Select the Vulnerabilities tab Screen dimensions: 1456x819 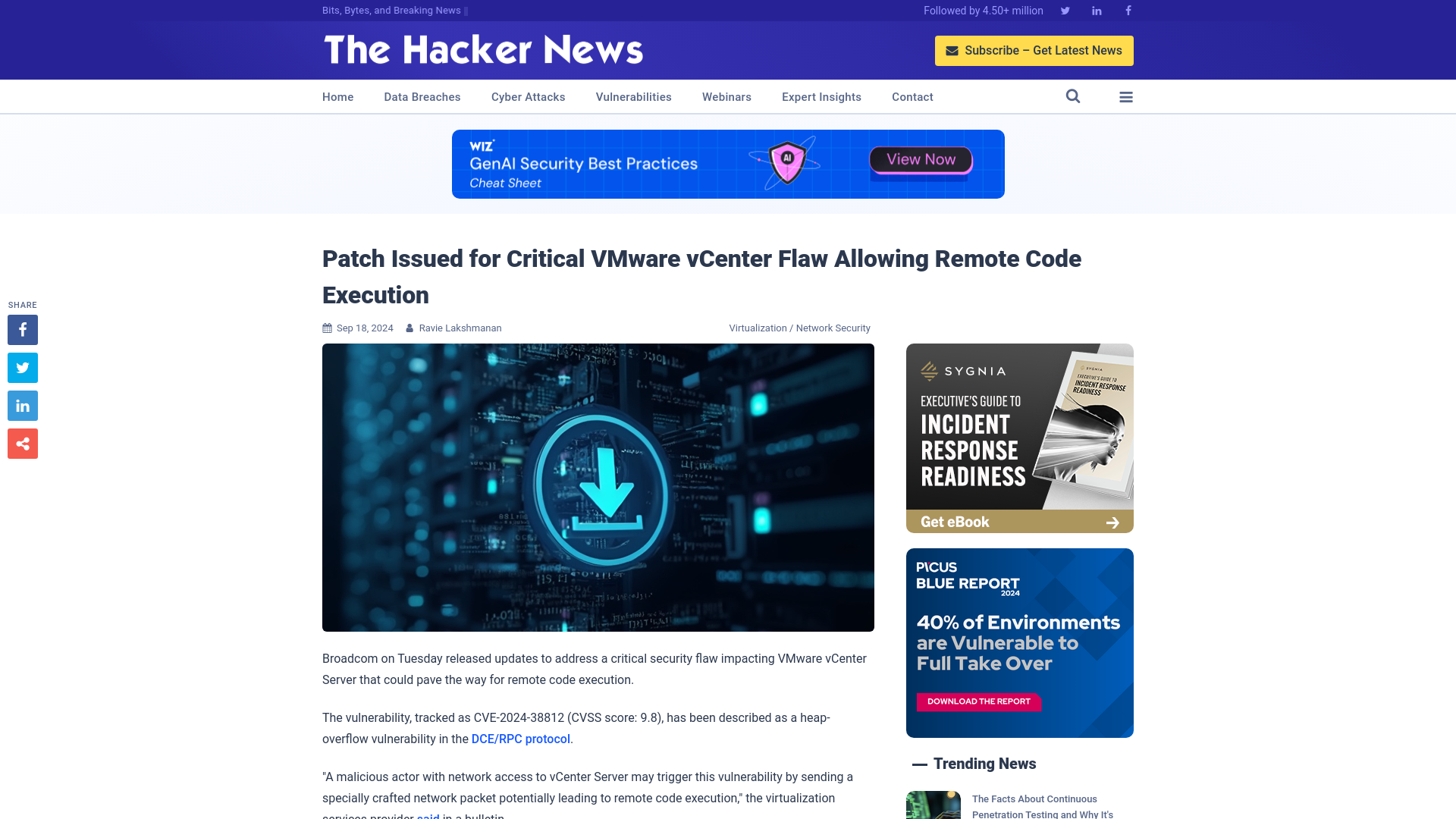634,96
